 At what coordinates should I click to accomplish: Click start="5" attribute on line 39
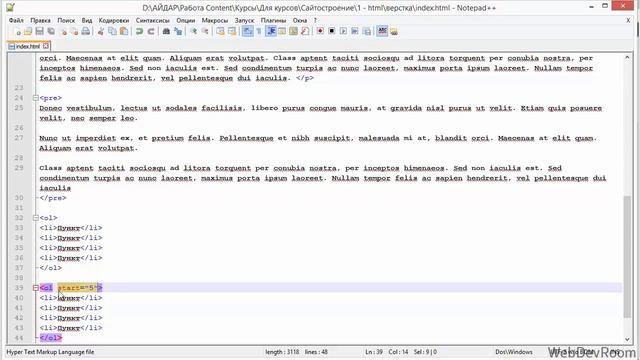(x=78, y=288)
